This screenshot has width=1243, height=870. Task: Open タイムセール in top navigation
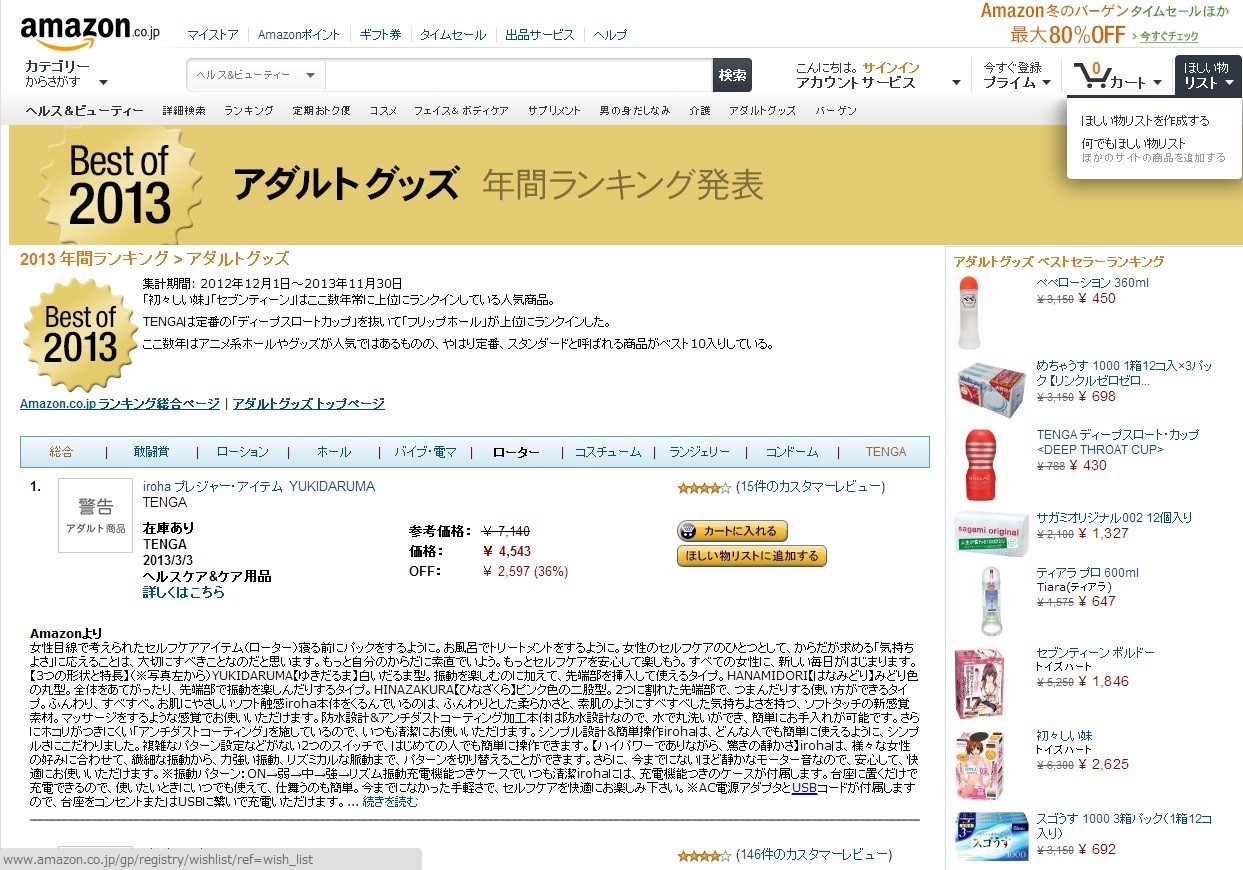tap(453, 34)
